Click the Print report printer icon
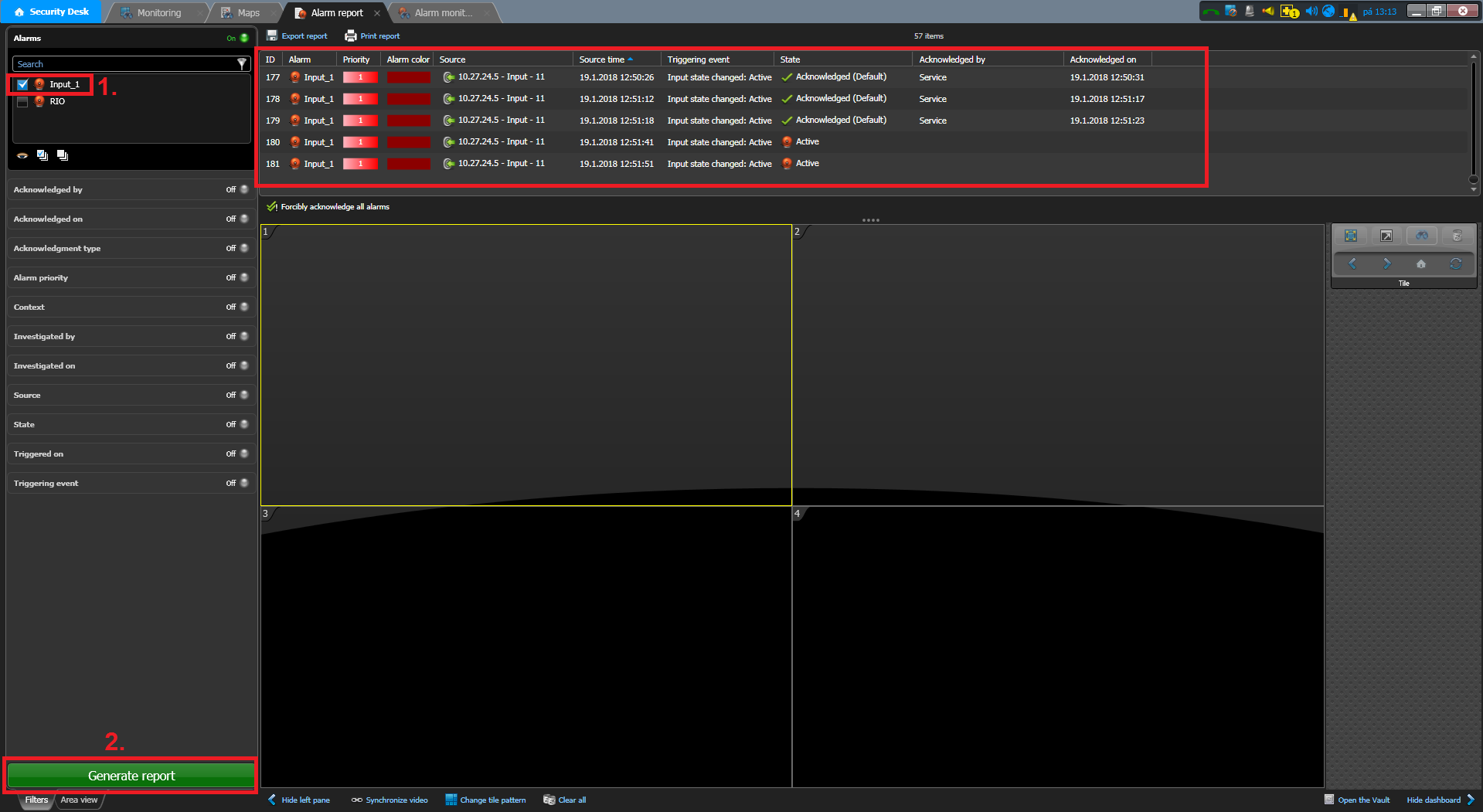This screenshot has width=1483, height=812. click(351, 36)
